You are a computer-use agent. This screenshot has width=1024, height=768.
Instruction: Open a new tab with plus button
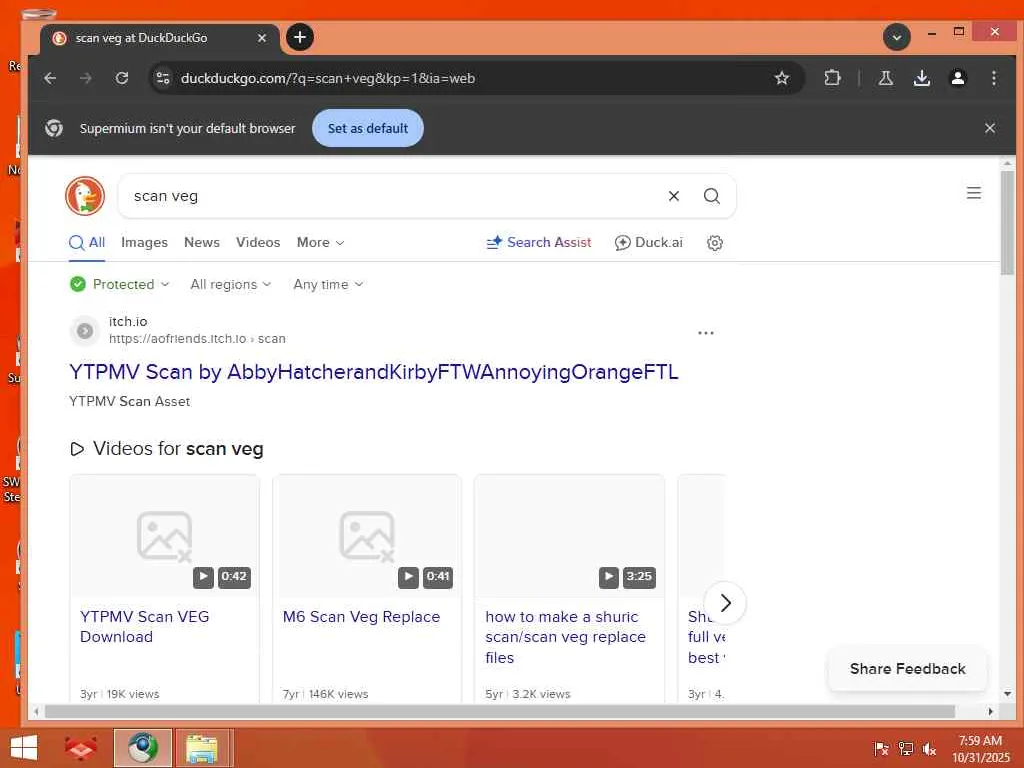[300, 37]
